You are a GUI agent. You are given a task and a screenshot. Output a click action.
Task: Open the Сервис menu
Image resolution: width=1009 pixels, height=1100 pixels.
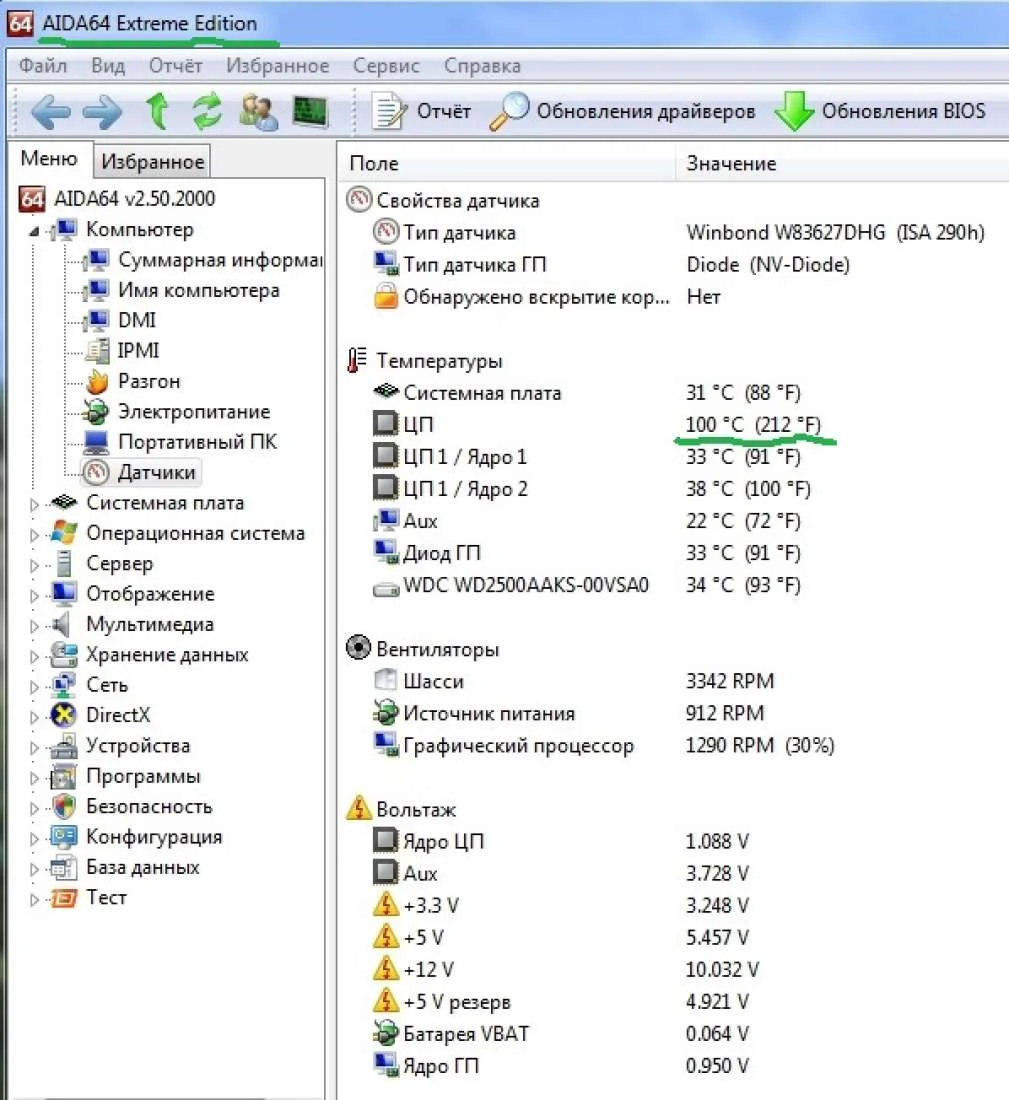[386, 66]
